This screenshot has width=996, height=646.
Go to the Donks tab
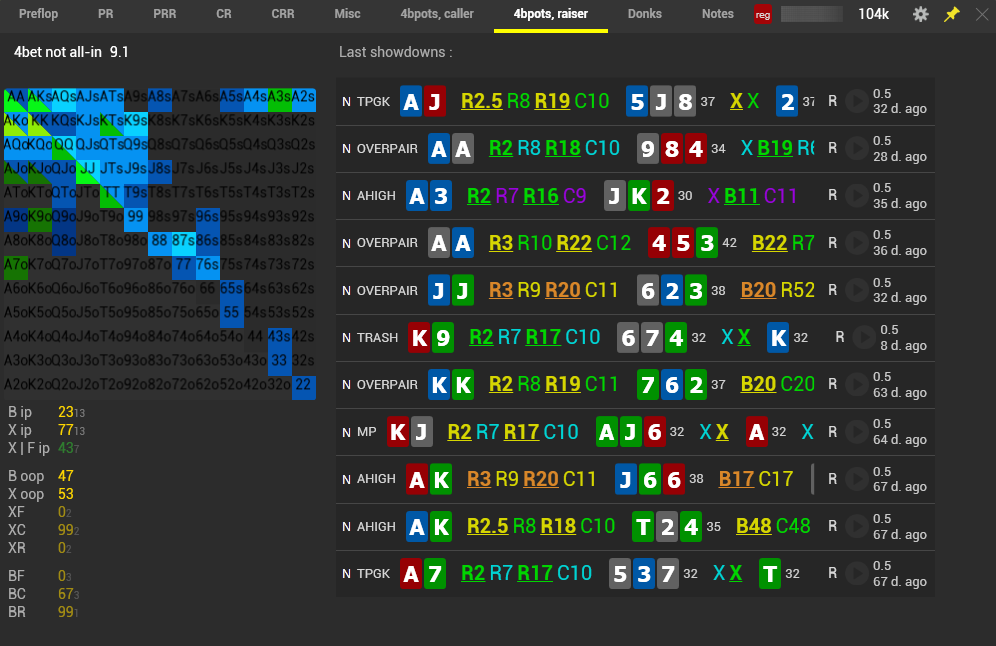(645, 14)
